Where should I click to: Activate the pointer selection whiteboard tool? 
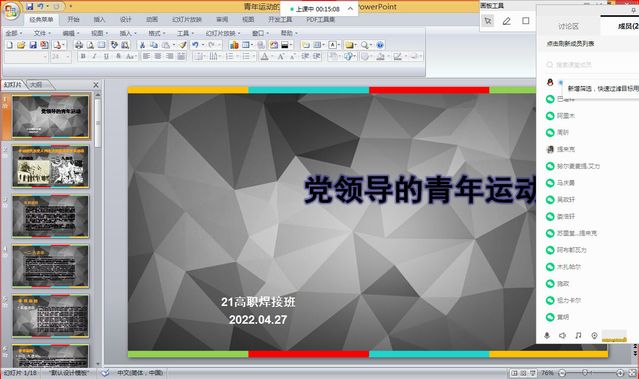coord(488,21)
